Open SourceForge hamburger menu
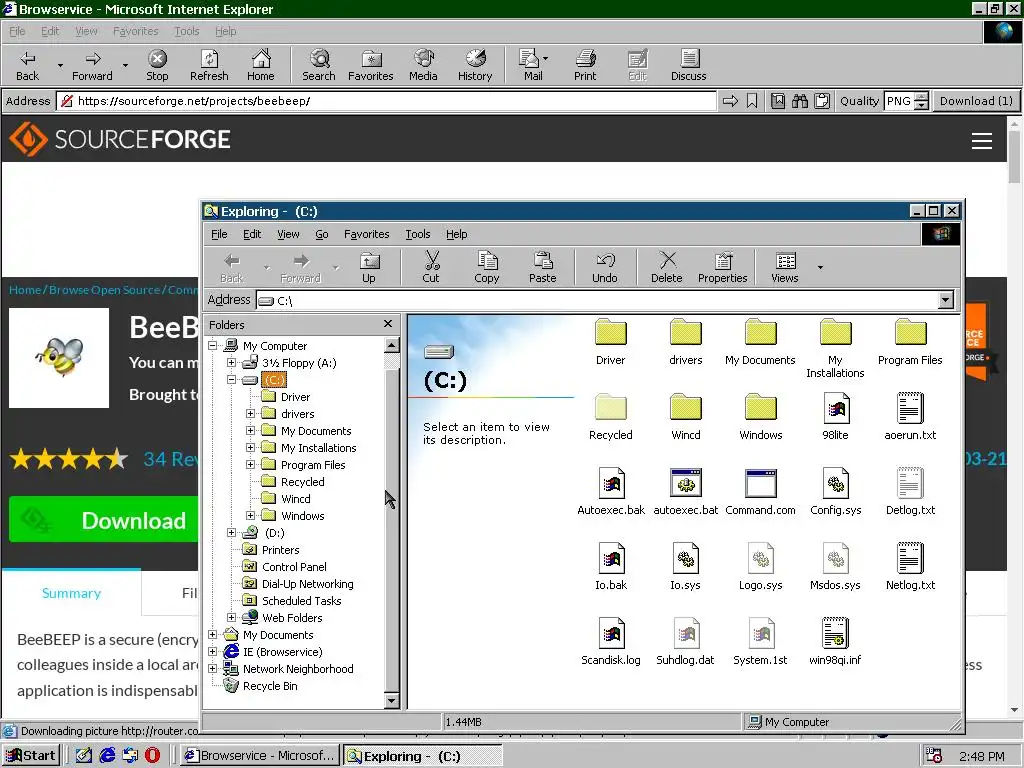Screen dimensions: 1024x768 [982, 140]
